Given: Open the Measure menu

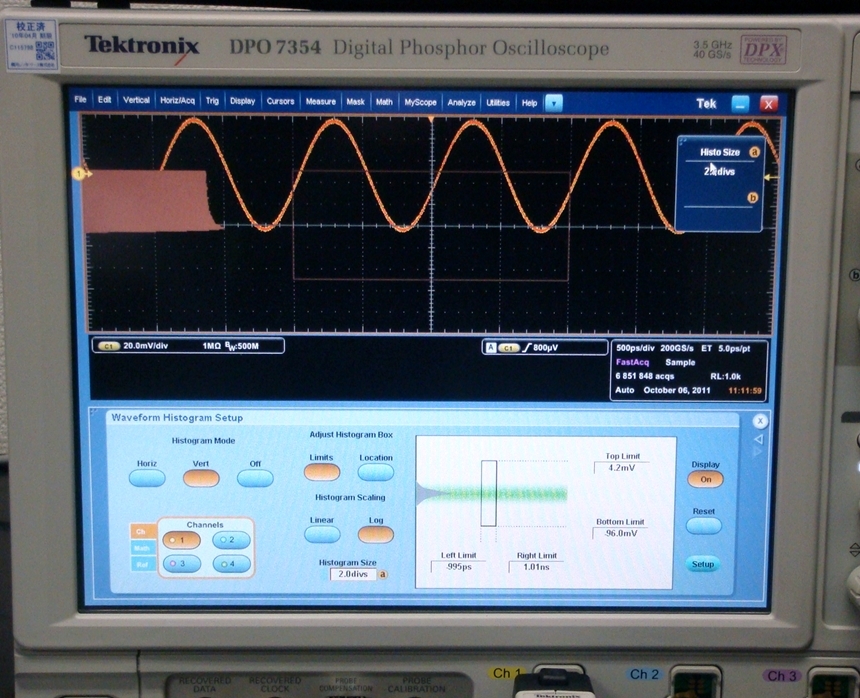Looking at the screenshot, I should click(320, 102).
